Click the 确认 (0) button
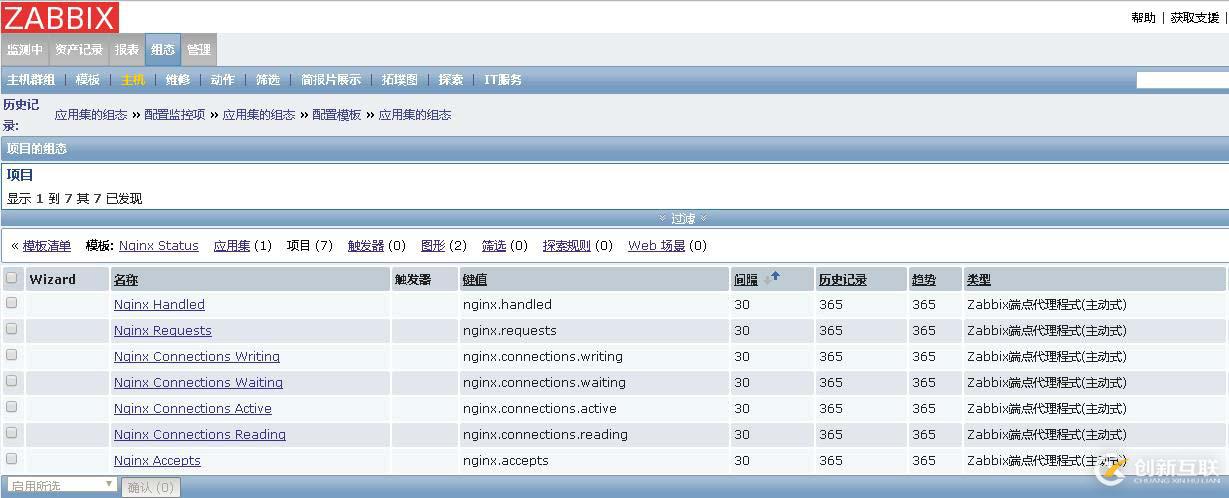Viewport: 1229px width, 498px height. click(151, 487)
